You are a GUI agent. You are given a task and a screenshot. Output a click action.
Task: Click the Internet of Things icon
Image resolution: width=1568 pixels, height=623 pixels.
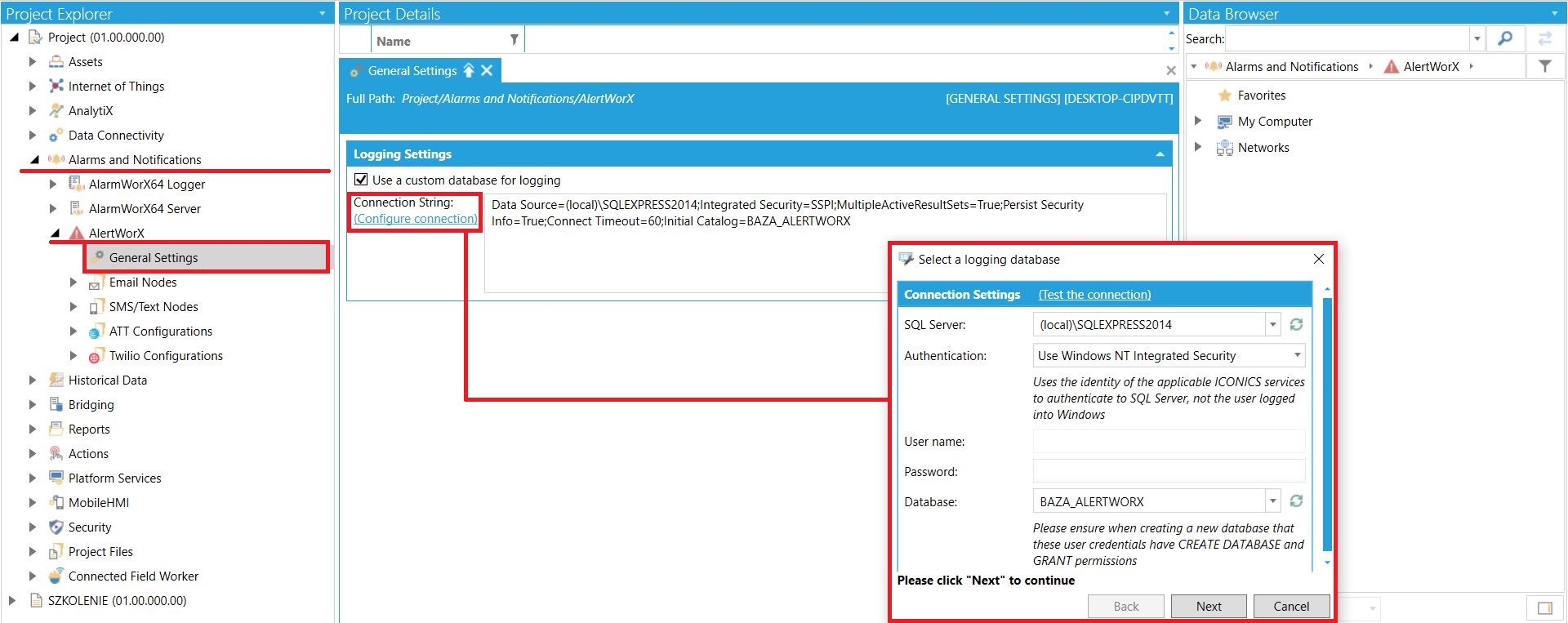pyautogui.click(x=56, y=86)
